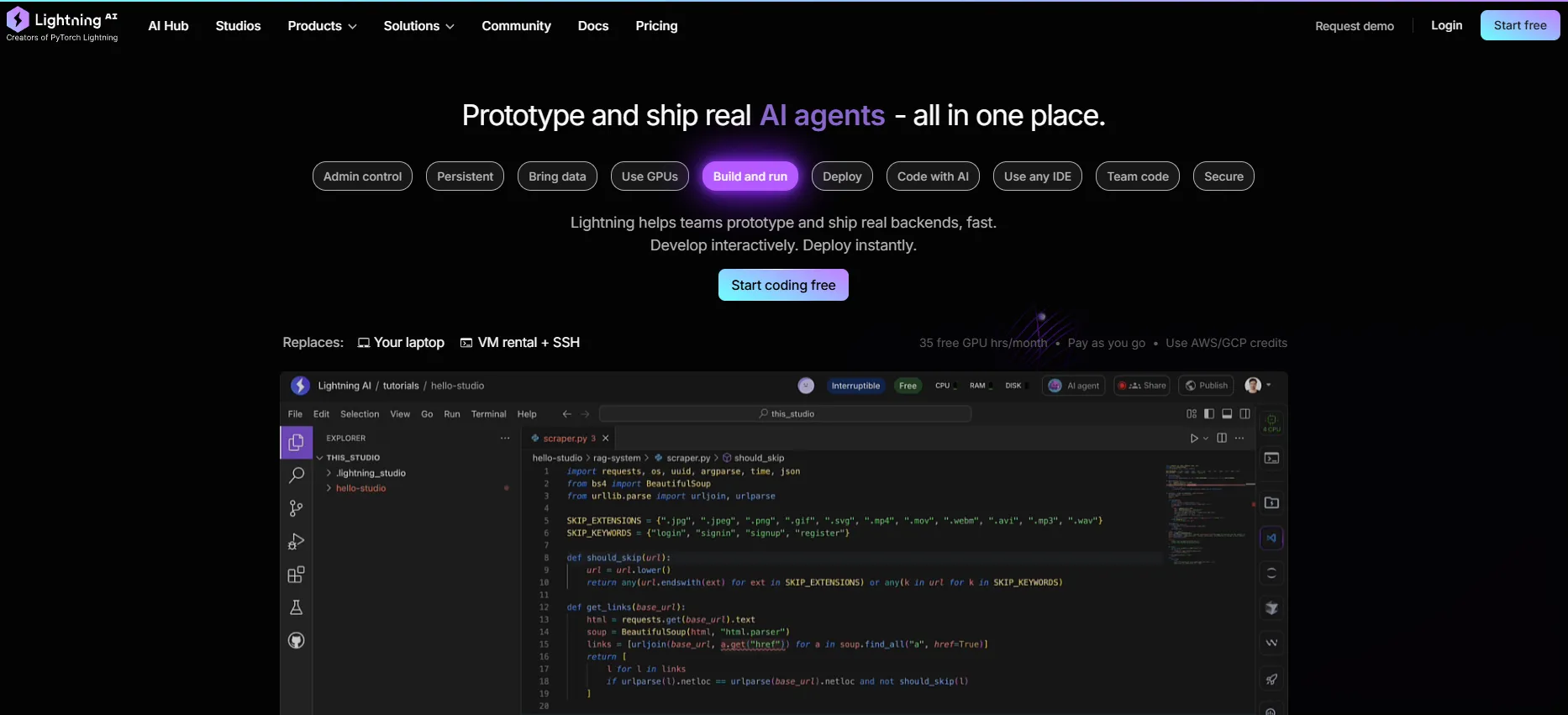Click the VS Code icon in right sidebar
The image size is (1568, 715).
click(1271, 538)
